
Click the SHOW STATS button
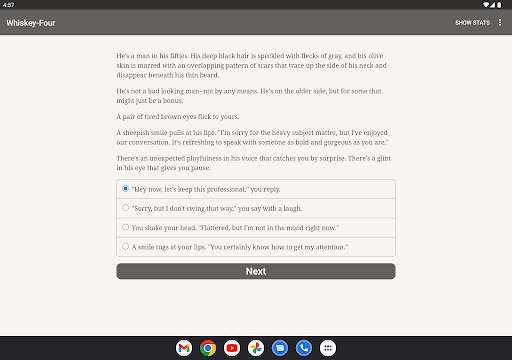(x=472, y=23)
